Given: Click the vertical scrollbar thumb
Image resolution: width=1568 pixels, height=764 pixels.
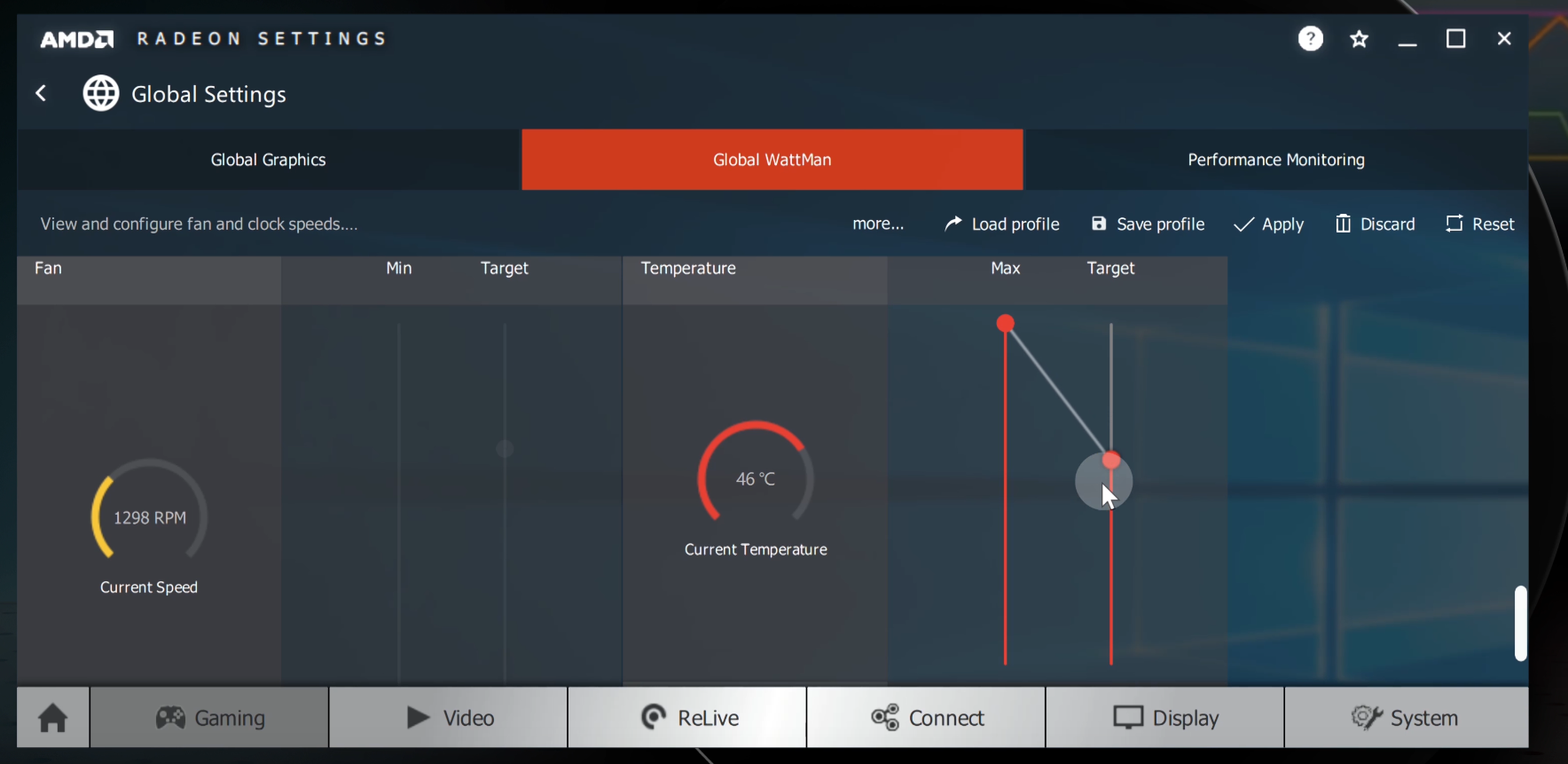Looking at the screenshot, I should (1520, 623).
